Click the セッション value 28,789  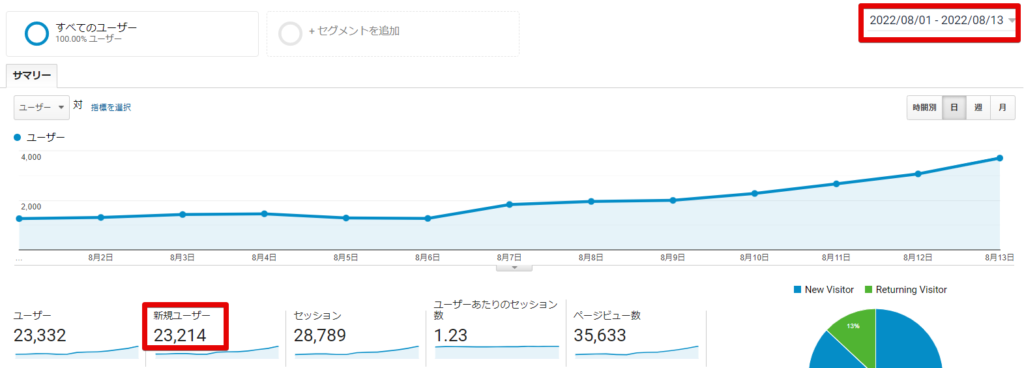(320, 335)
